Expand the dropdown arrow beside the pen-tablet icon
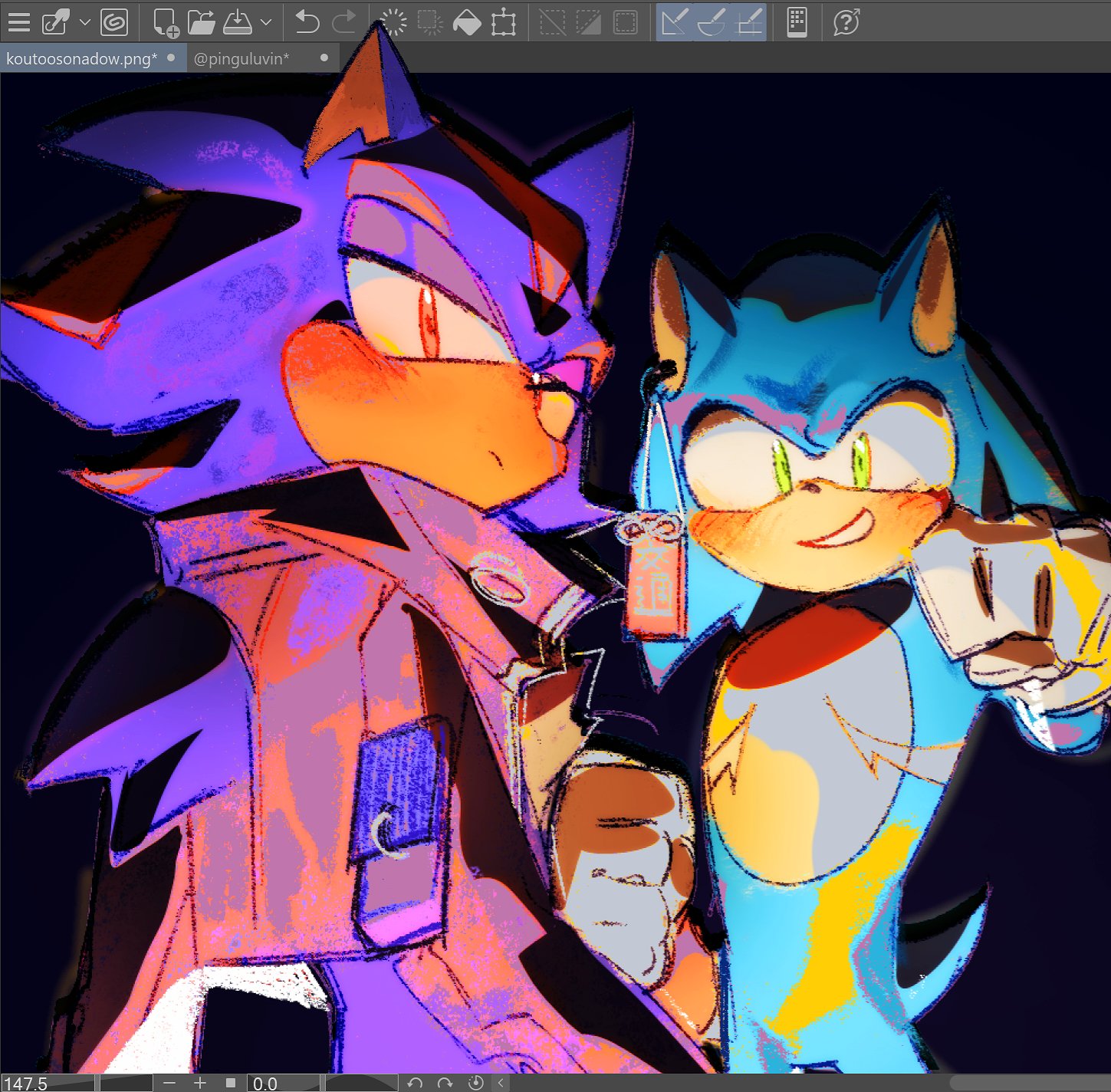The width and height of the screenshot is (1111, 1092). (x=85, y=22)
